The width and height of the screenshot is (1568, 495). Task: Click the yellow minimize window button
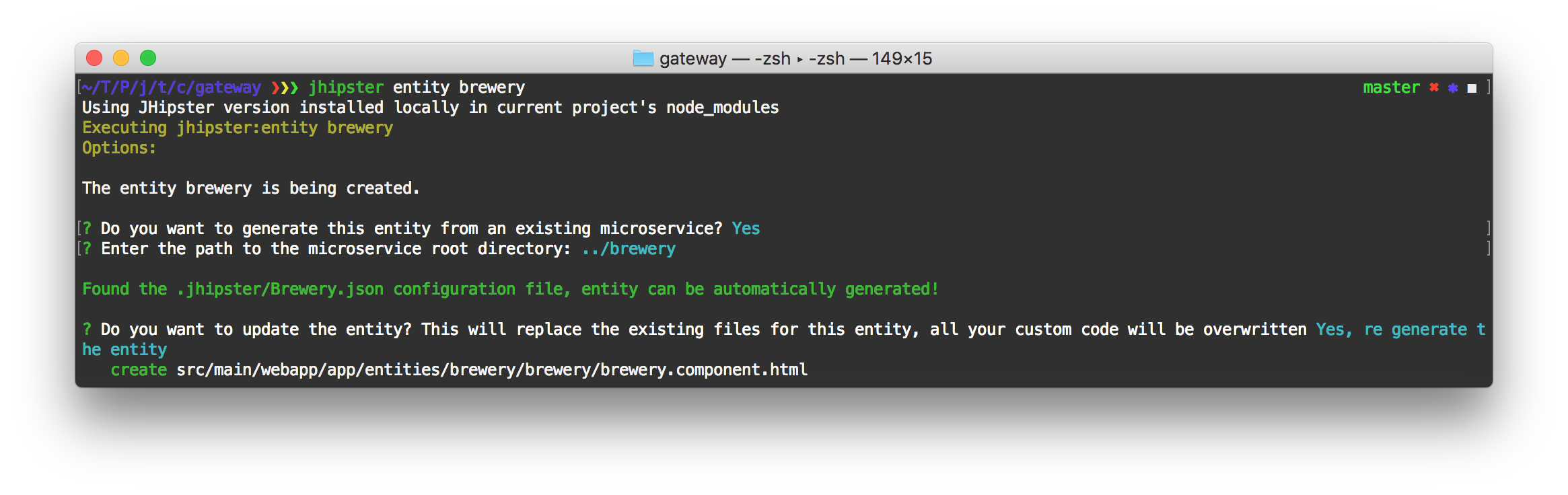121,59
